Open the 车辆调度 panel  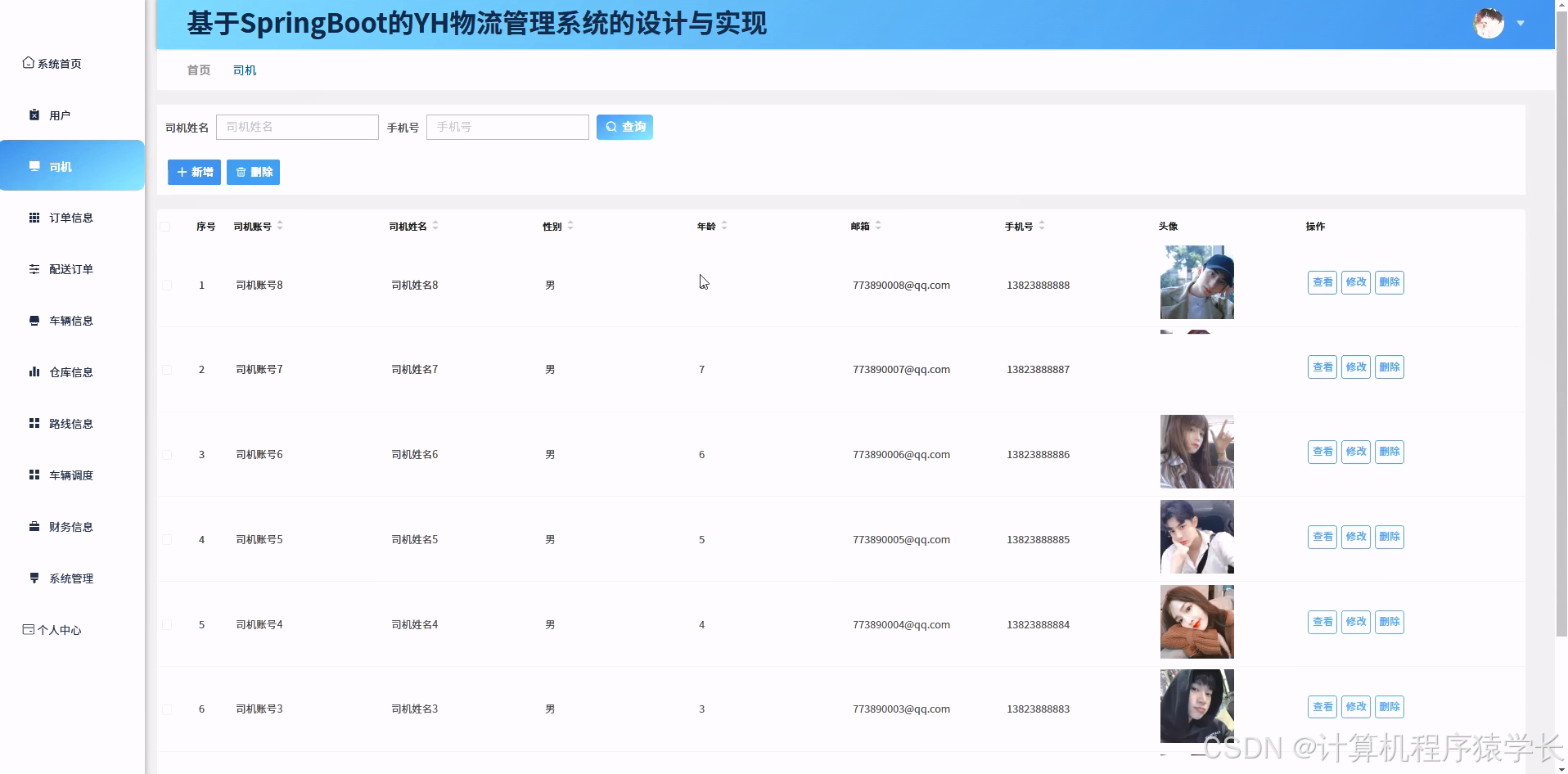pos(70,475)
